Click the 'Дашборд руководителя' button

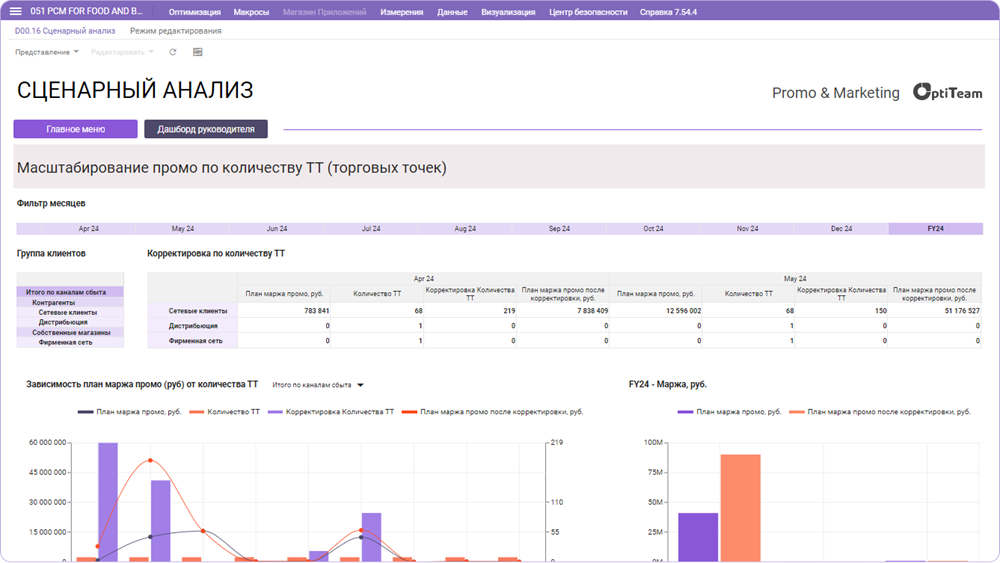(x=206, y=129)
